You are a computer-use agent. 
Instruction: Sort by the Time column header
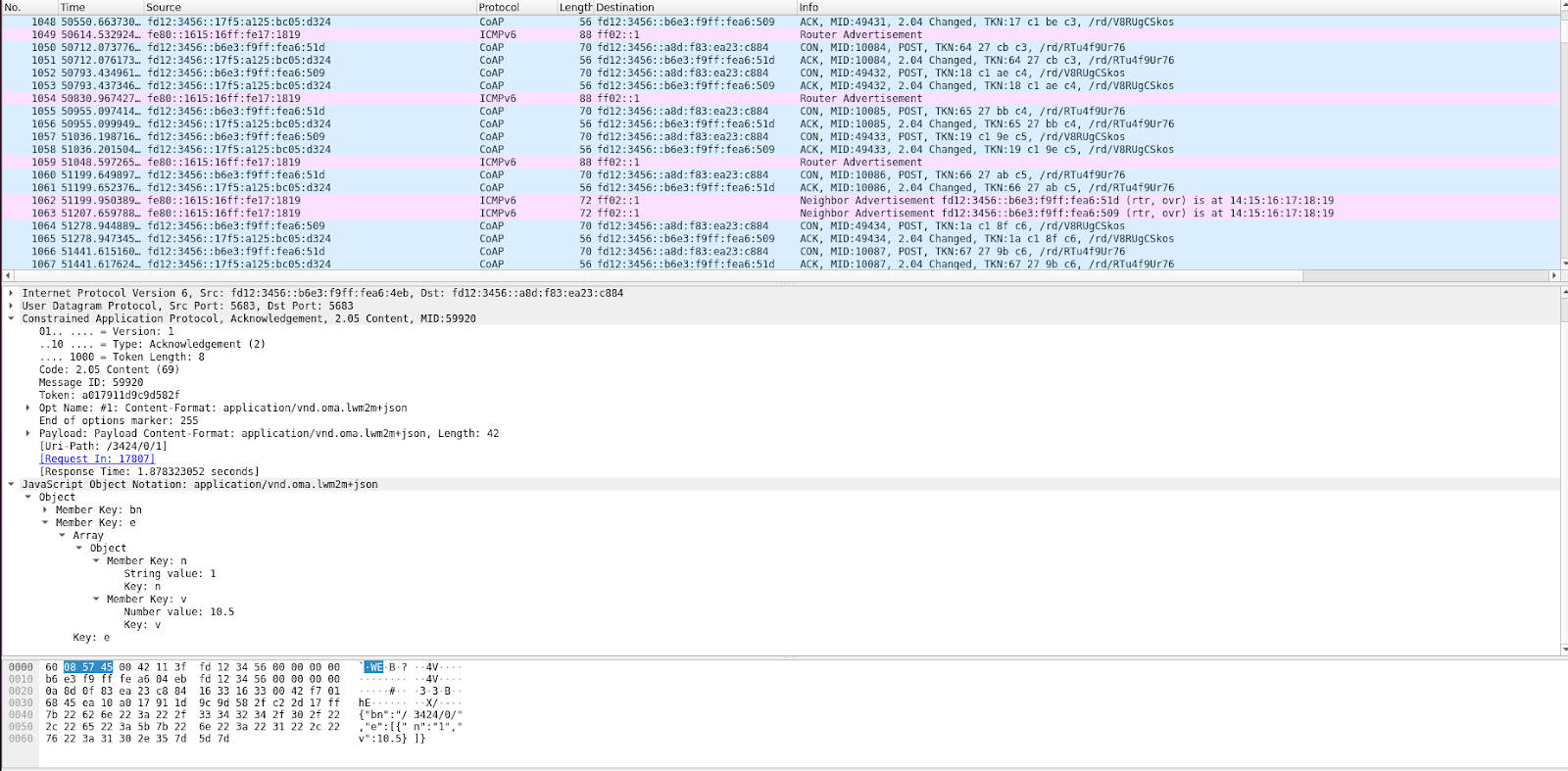pyautogui.click(x=101, y=7)
